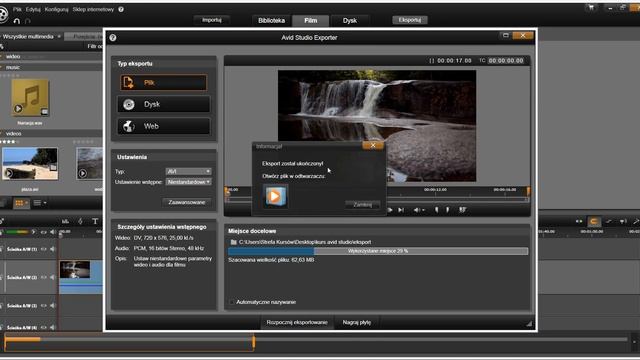Click the TC timecode field 00:00:00.00

pyautogui.click(x=506, y=60)
